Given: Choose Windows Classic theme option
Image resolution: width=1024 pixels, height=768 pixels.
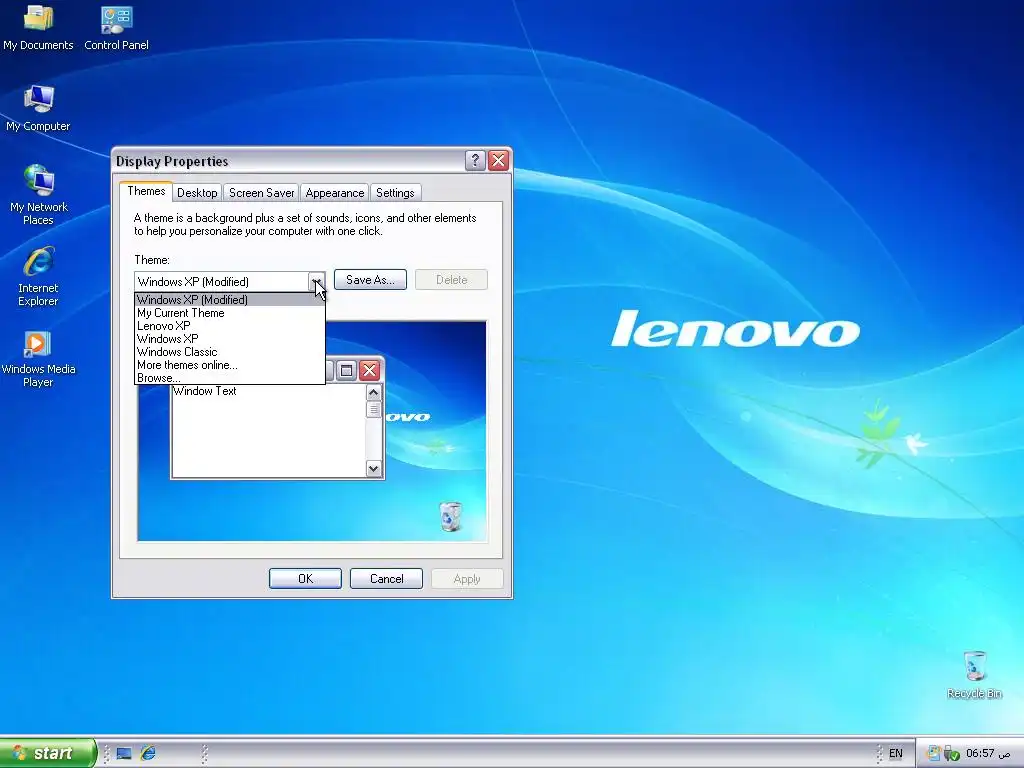Looking at the screenshot, I should 229,352.
